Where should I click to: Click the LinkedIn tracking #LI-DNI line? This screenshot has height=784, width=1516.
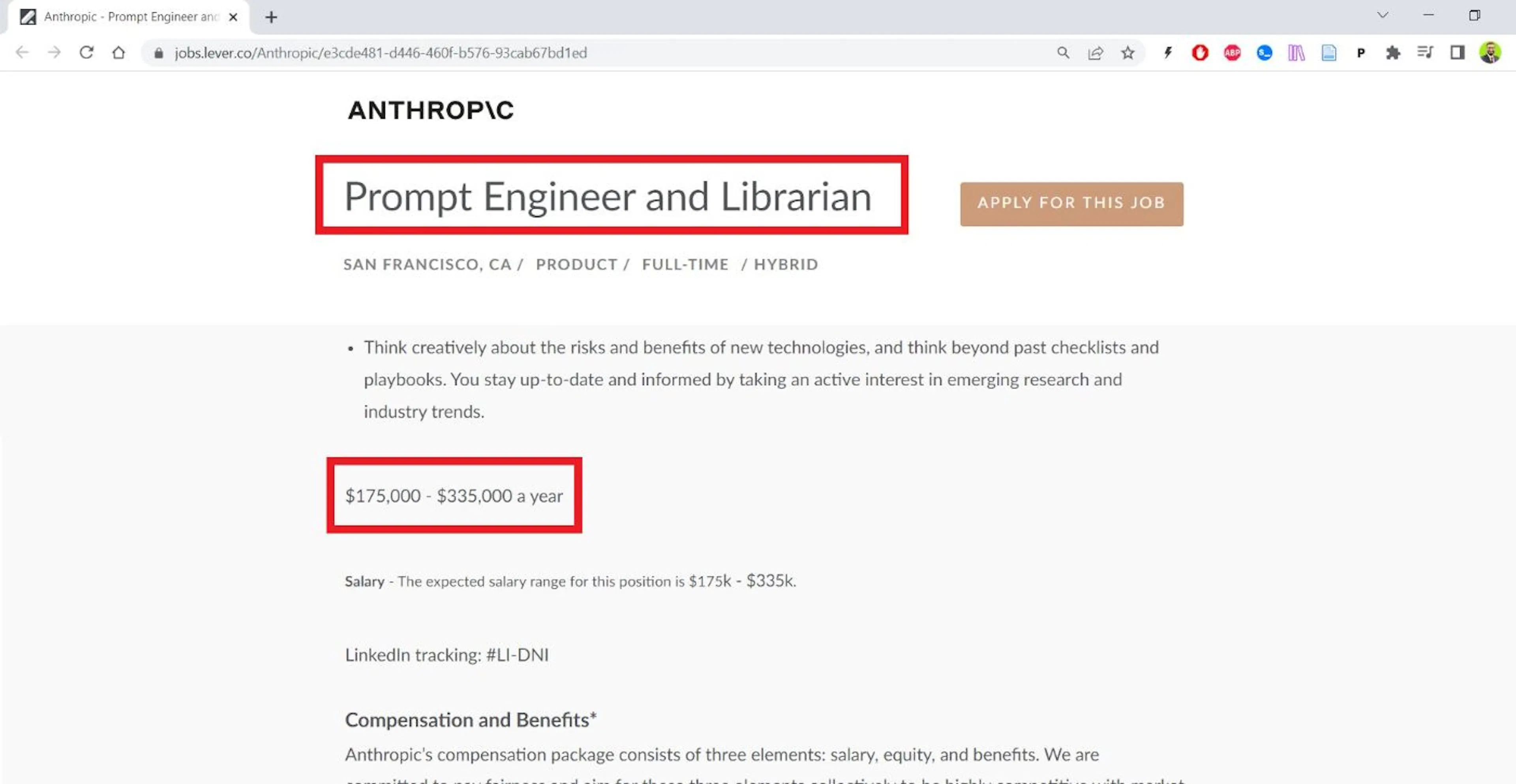[447, 655]
